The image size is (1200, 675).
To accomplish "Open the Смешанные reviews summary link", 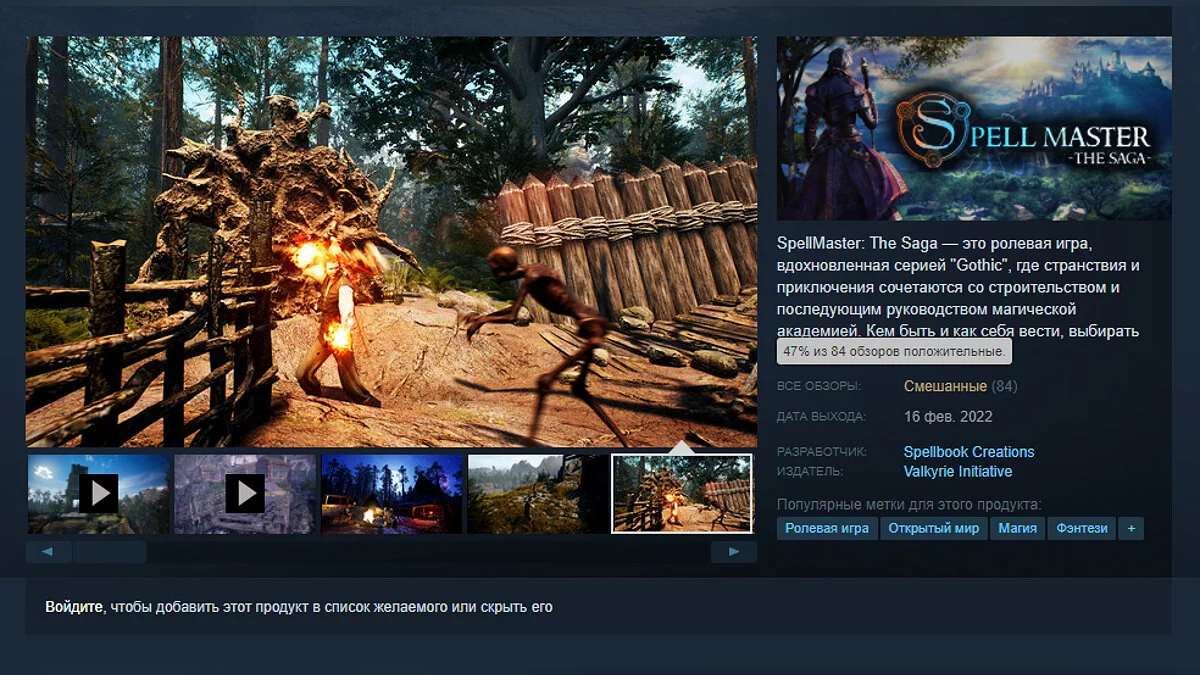I will point(945,386).
